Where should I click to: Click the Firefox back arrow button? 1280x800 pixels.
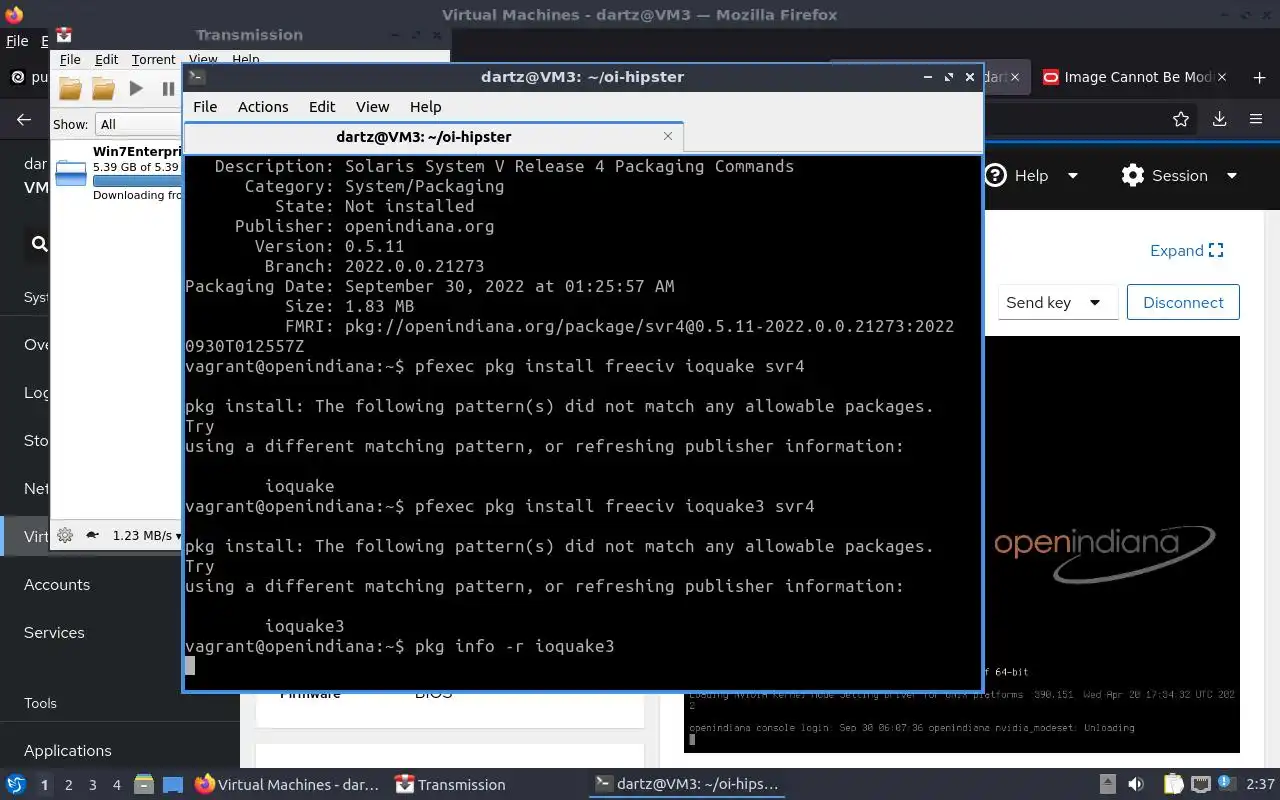(x=24, y=119)
